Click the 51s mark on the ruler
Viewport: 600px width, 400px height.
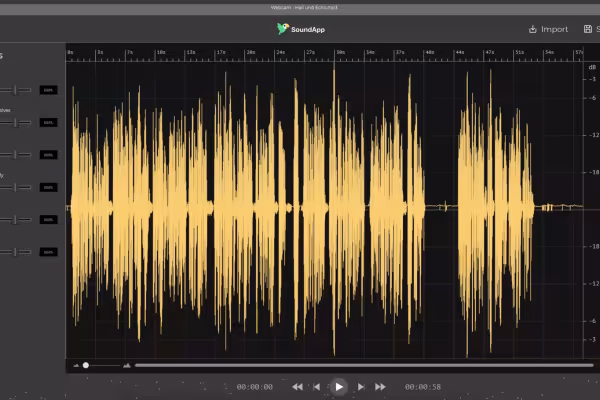(519, 52)
